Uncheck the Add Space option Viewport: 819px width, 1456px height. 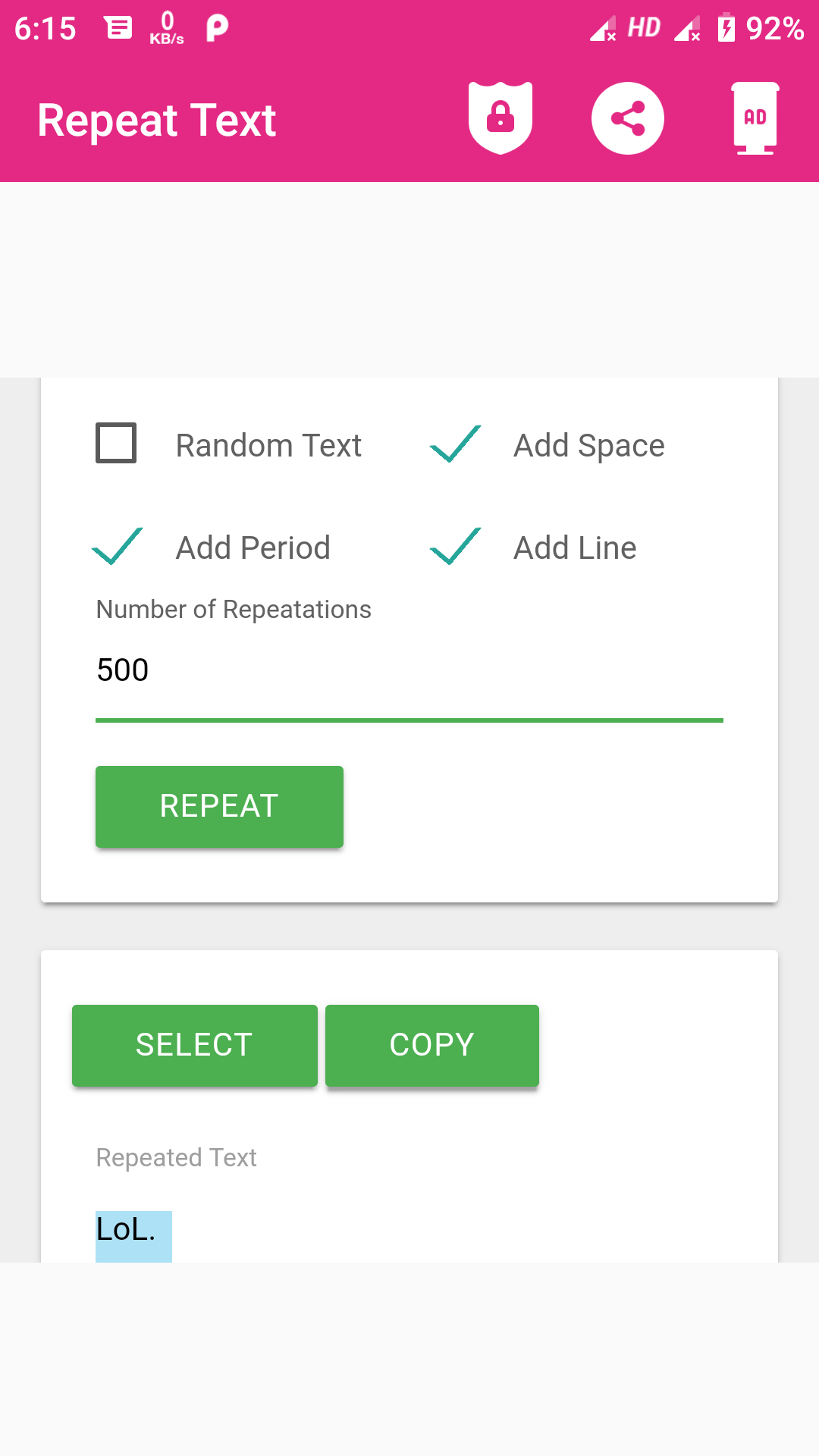pos(455,444)
